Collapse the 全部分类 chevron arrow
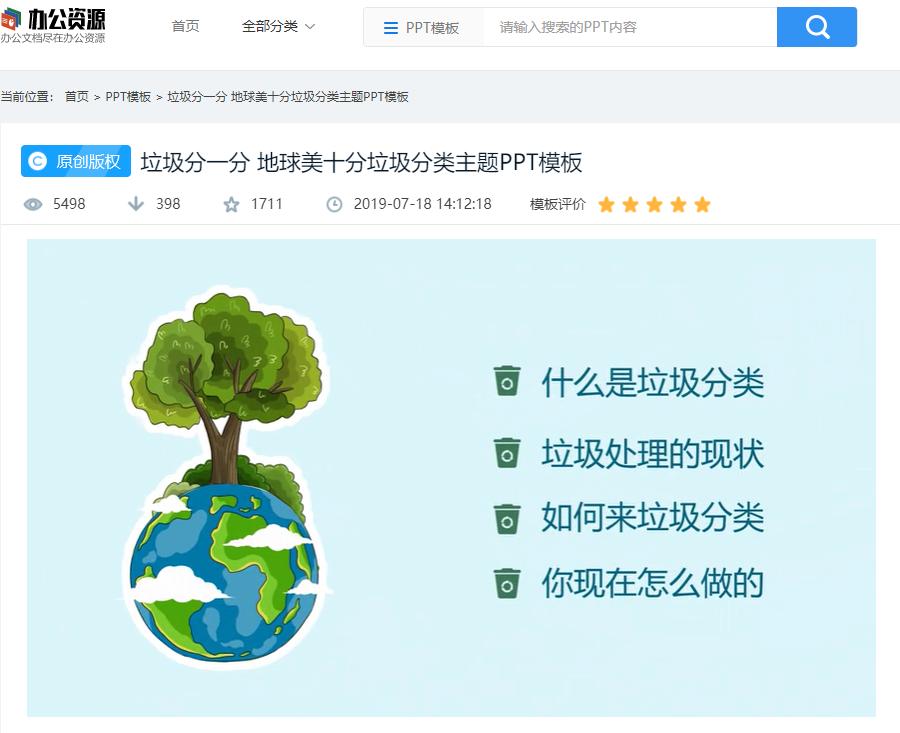 click(x=310, y=27)
